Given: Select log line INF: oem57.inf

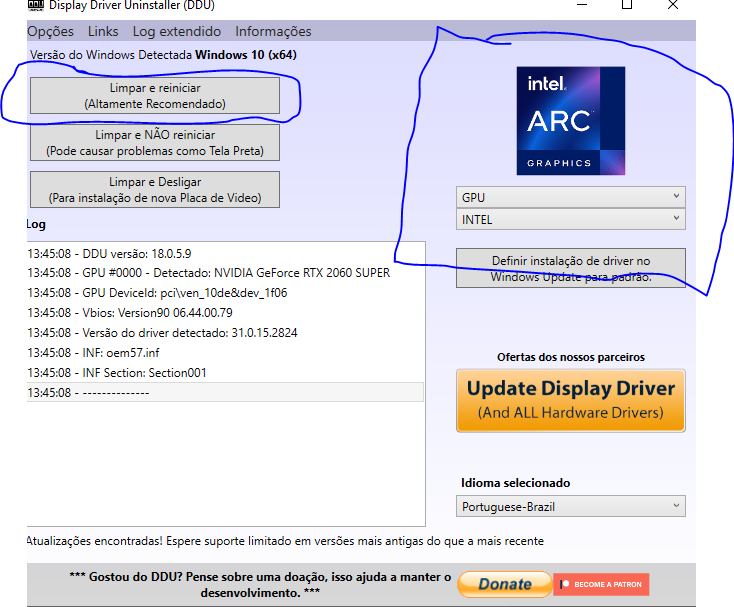Looking at the screenshot, I should tap(226, 353).
